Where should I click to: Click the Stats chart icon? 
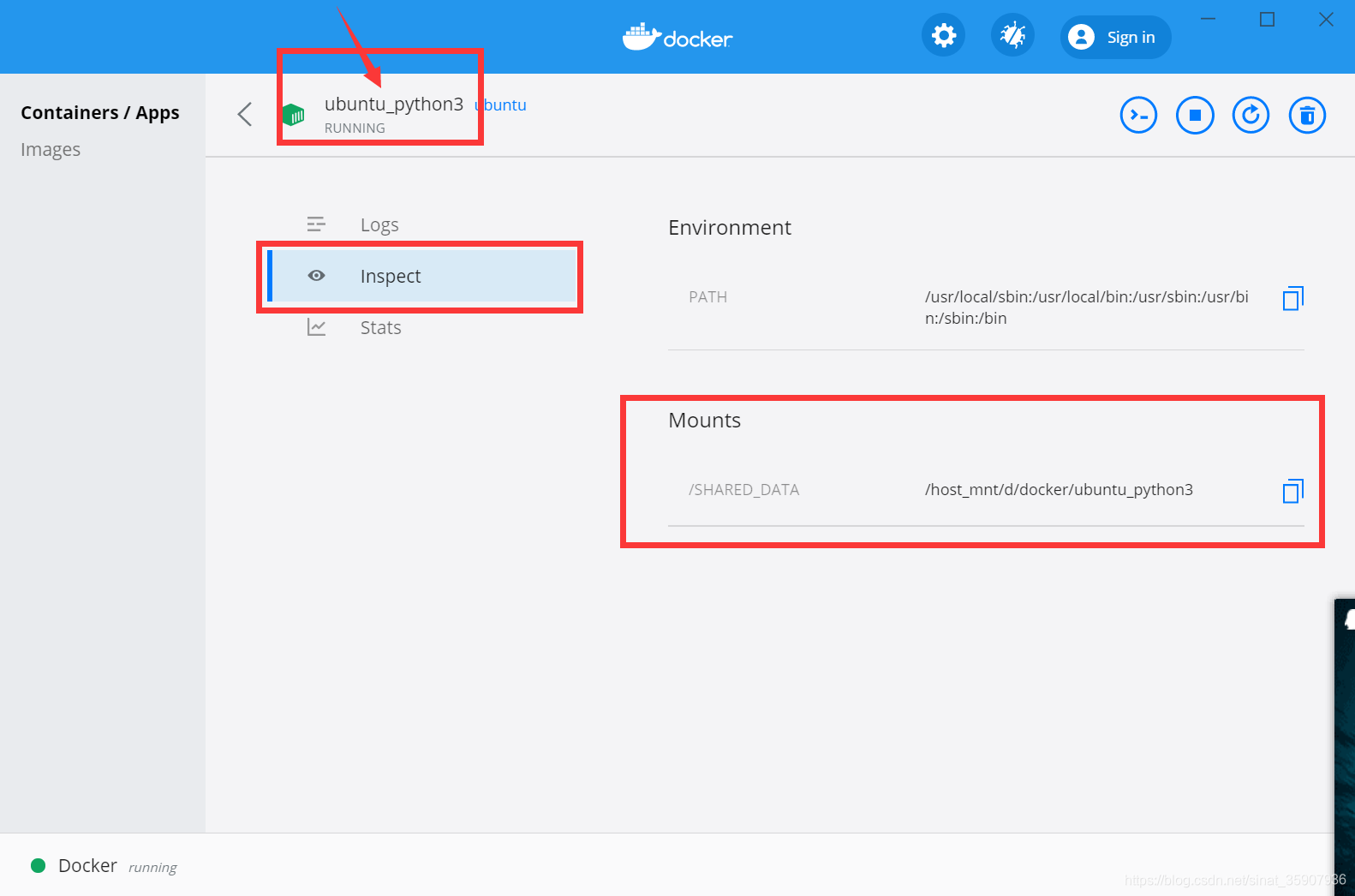[316, 327]
